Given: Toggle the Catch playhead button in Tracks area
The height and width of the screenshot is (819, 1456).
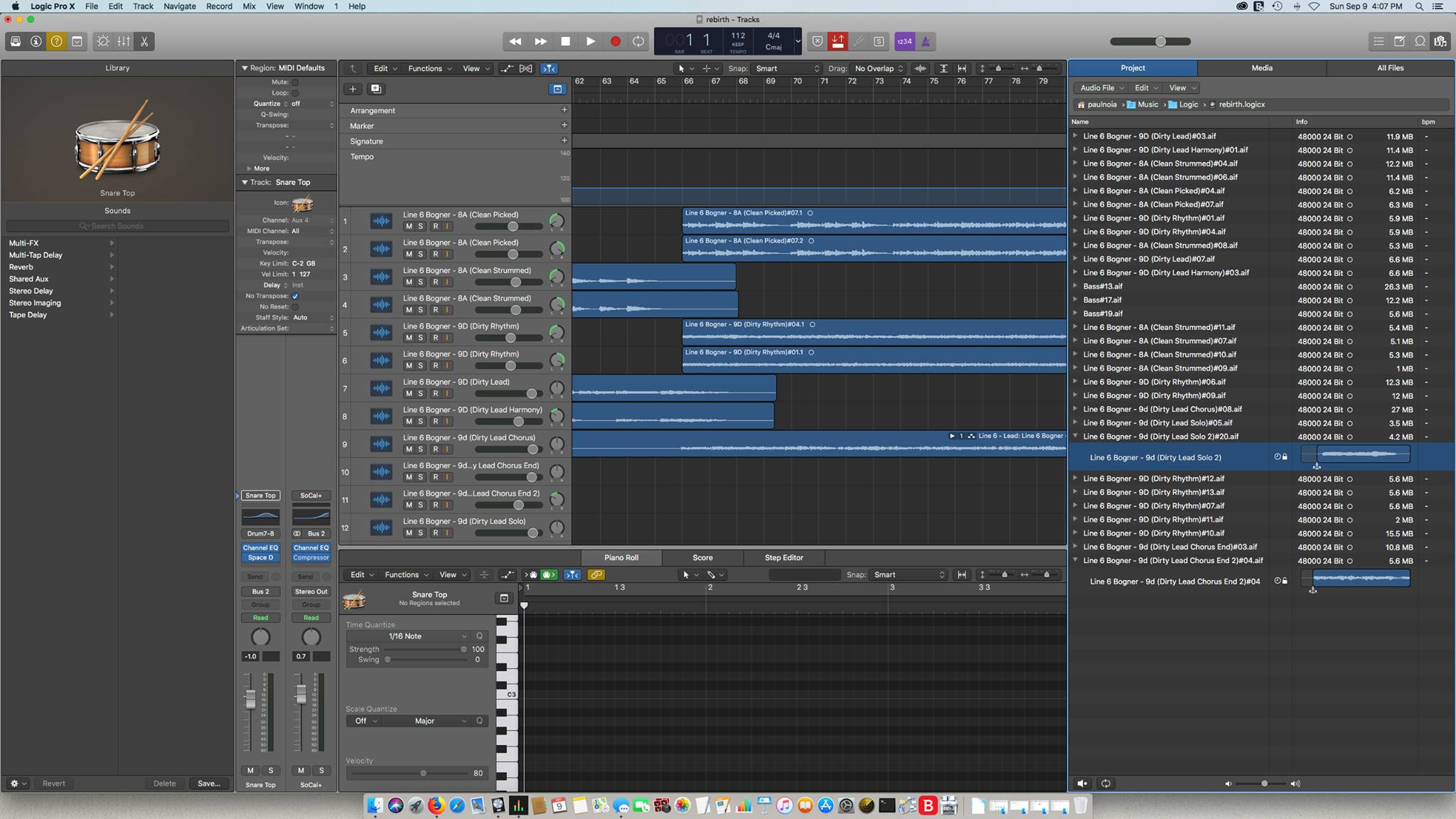Looking at the screenshot, I should tap(549, 68).
